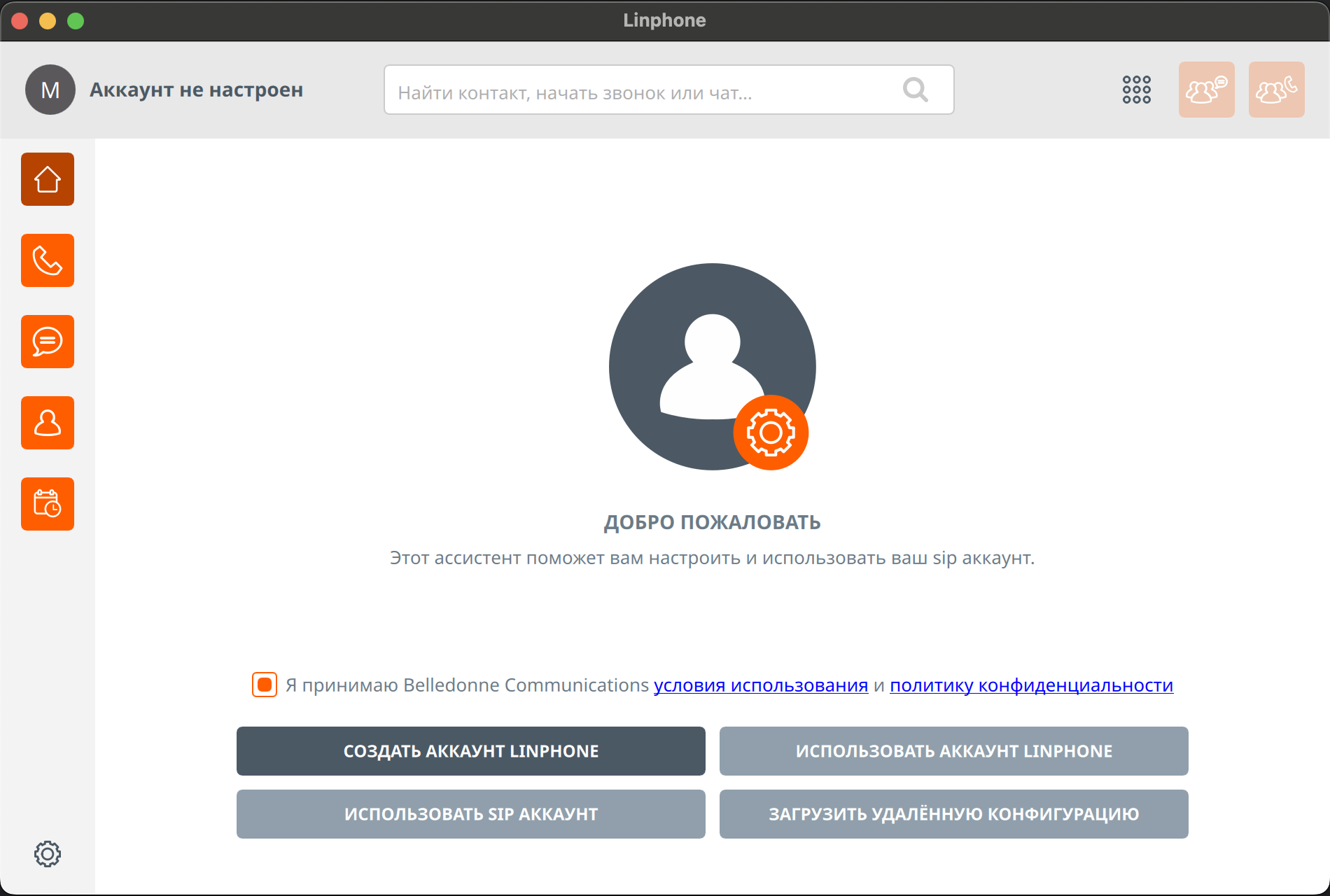Click the search magnifier icon
1330x896 pixels.
916,90
